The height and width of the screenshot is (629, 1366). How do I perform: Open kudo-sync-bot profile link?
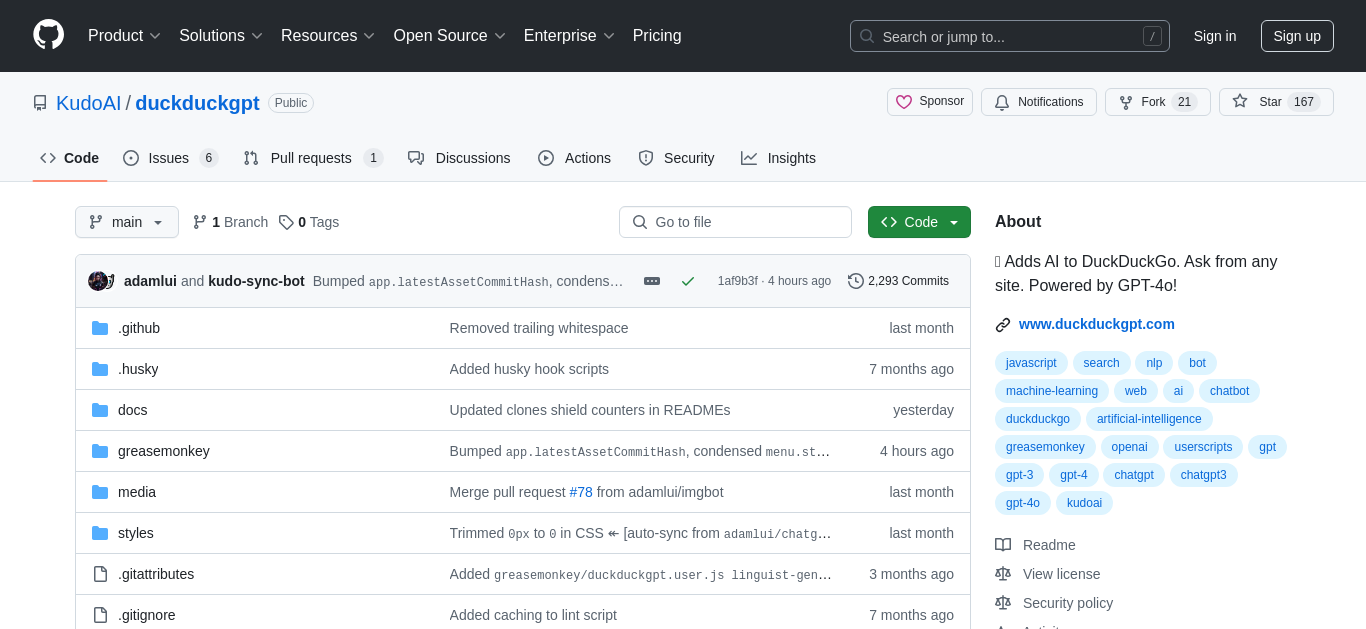point(256,281)
